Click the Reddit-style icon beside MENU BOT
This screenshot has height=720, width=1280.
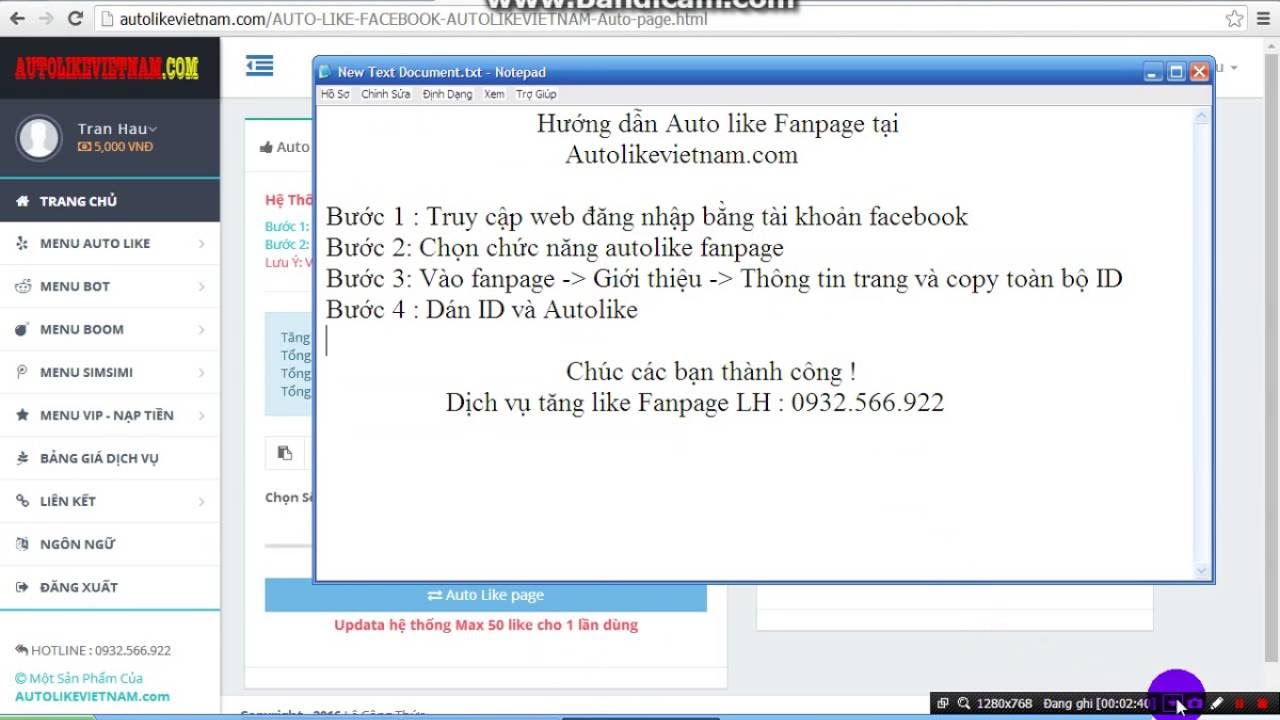(21, 286)
